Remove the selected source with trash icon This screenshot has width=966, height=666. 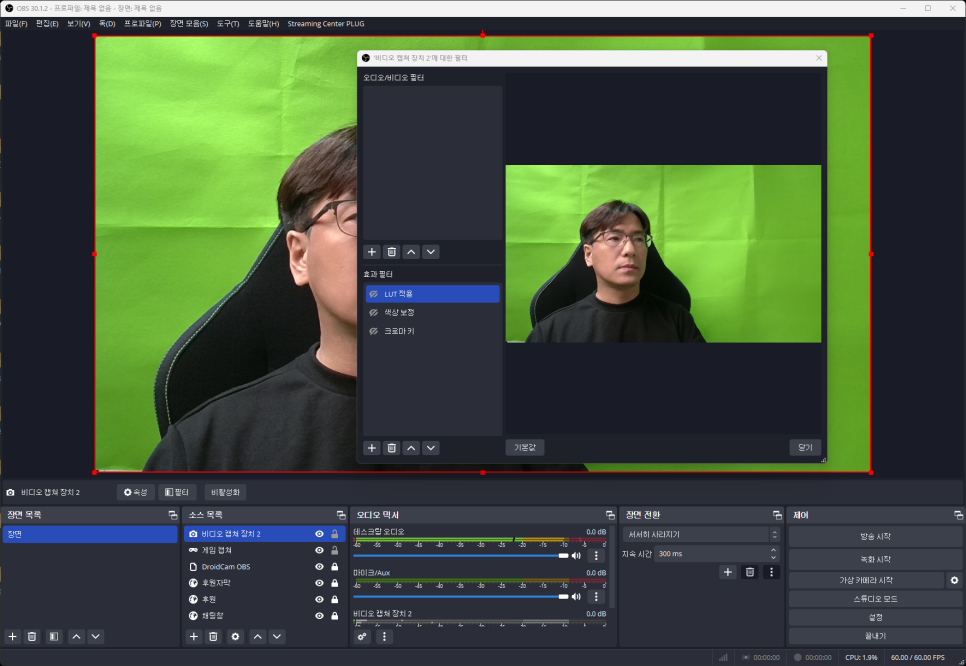(214, 636)
